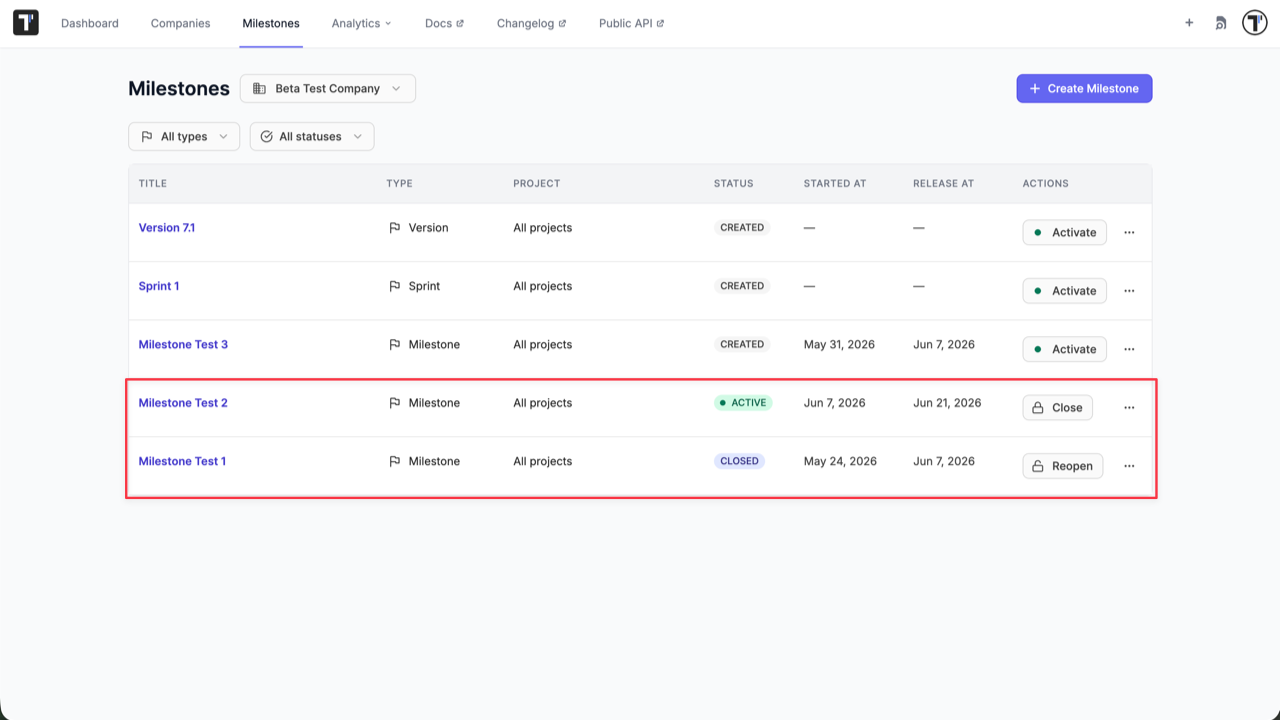
Task: Click the app logo in top-left corner
Action: click(26, 23)
